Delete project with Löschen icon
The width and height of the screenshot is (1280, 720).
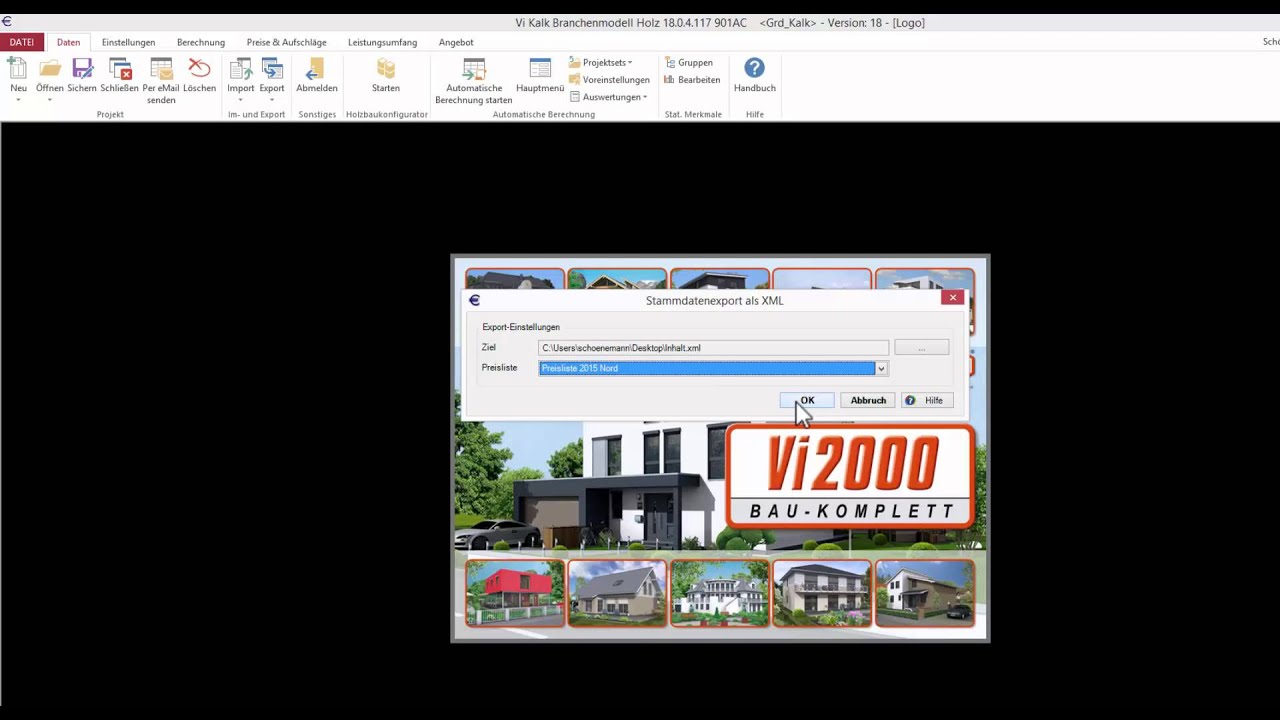coord(199,69)
